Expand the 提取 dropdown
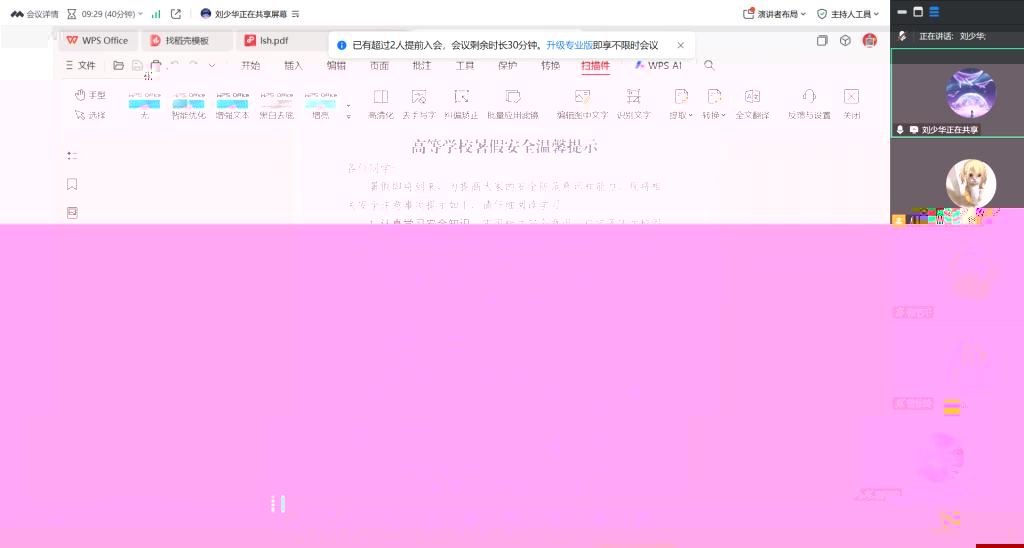The width and height of the screenshot is (1024, 548). 681,115
